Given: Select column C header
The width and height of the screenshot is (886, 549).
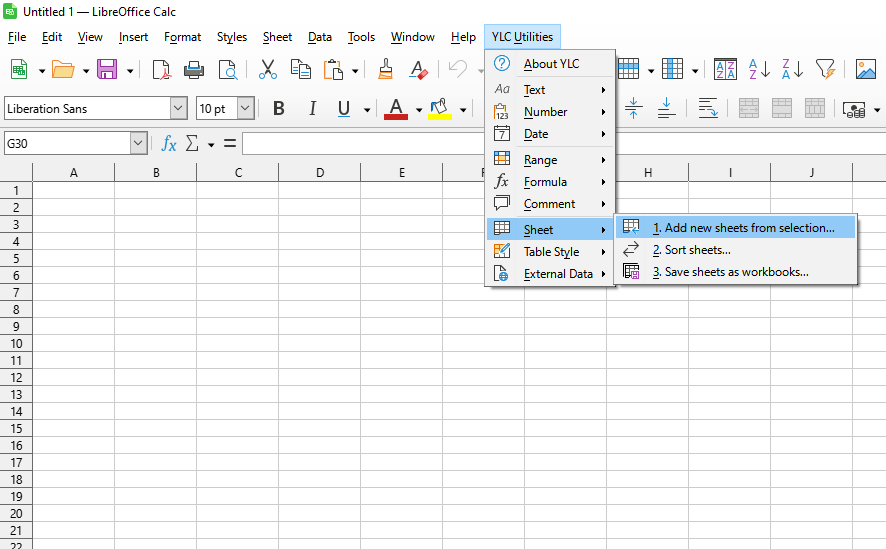Looking at the screenshot, I should 238,173.
